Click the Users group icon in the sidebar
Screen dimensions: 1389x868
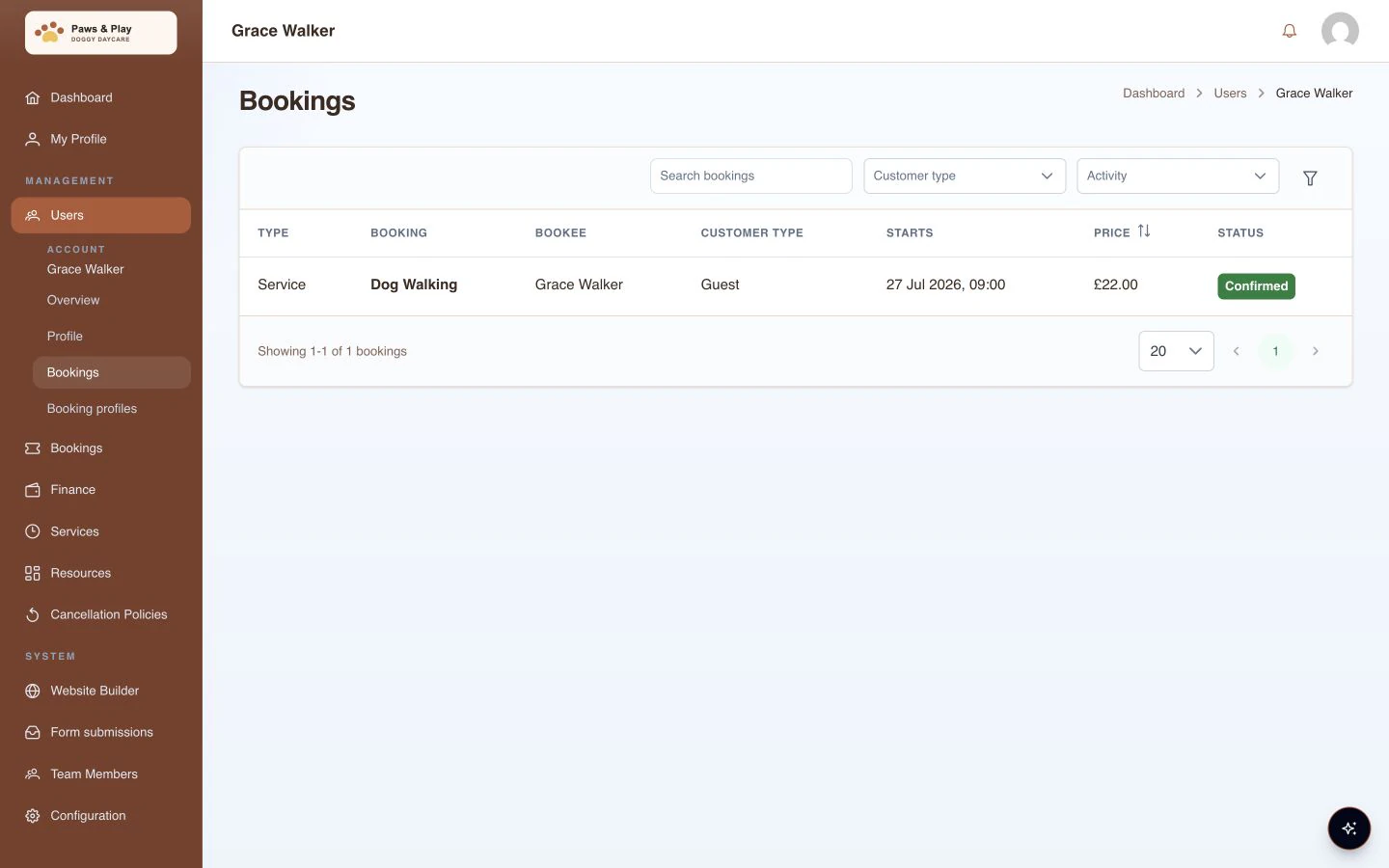click(33, 215)
